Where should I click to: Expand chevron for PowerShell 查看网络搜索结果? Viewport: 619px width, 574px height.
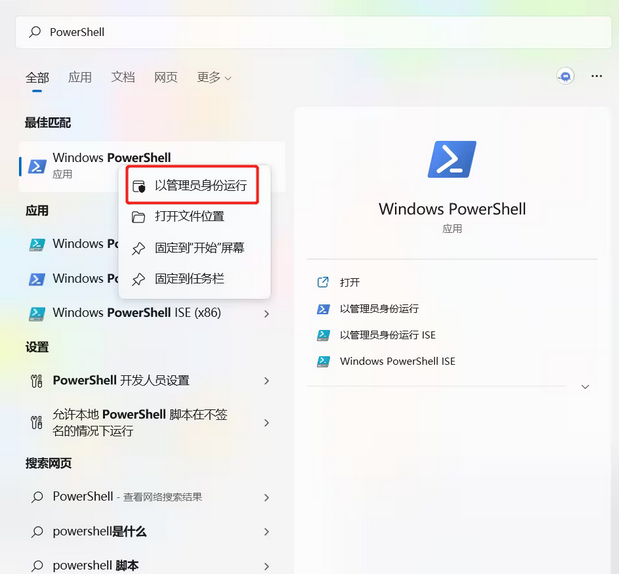267,497
